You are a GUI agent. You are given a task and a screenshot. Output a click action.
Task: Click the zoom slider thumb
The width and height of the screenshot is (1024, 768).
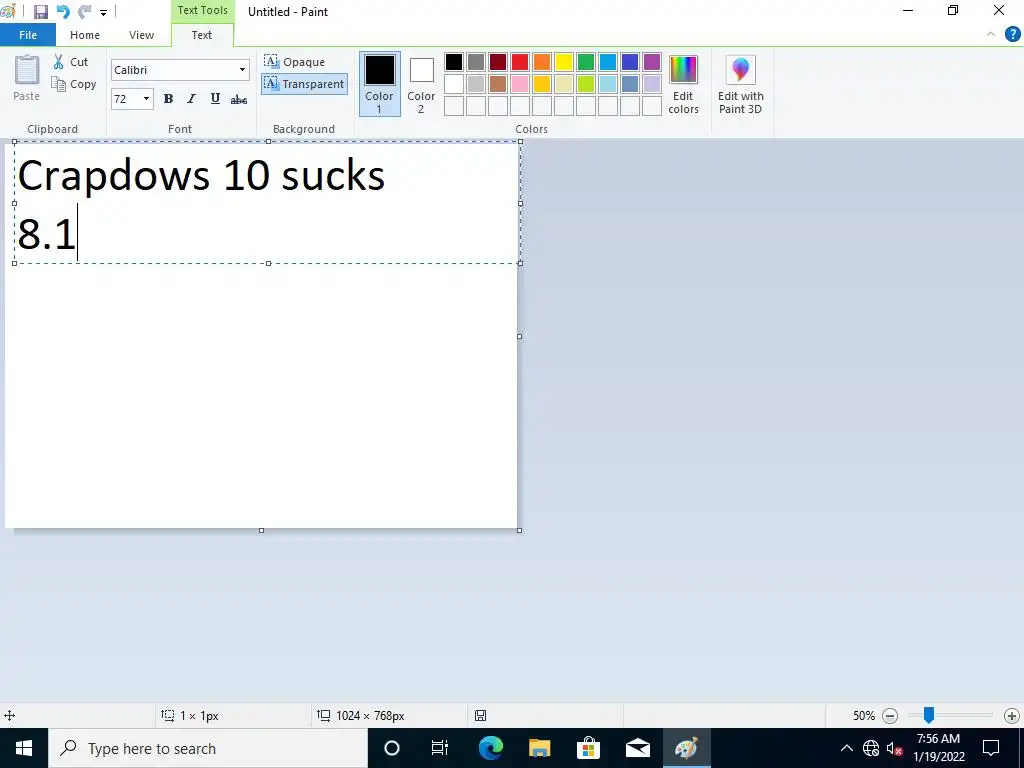coord(929,716)
